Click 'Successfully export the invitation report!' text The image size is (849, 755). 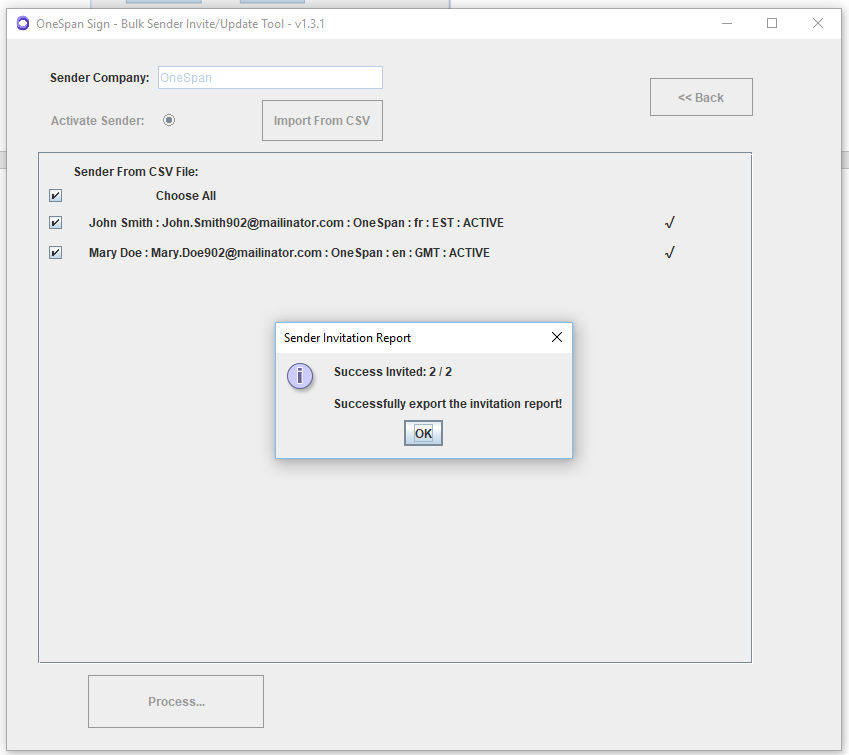pyautogui.click(x=448, y=403)
